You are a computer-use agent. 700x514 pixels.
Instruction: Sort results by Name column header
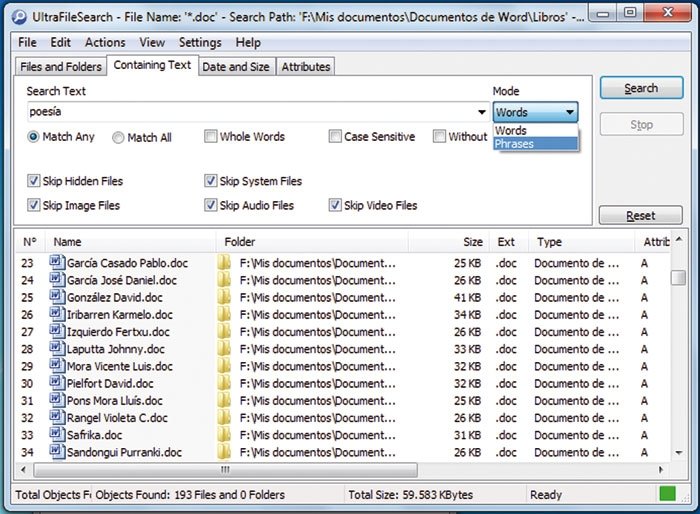click(x=130, y=242)
